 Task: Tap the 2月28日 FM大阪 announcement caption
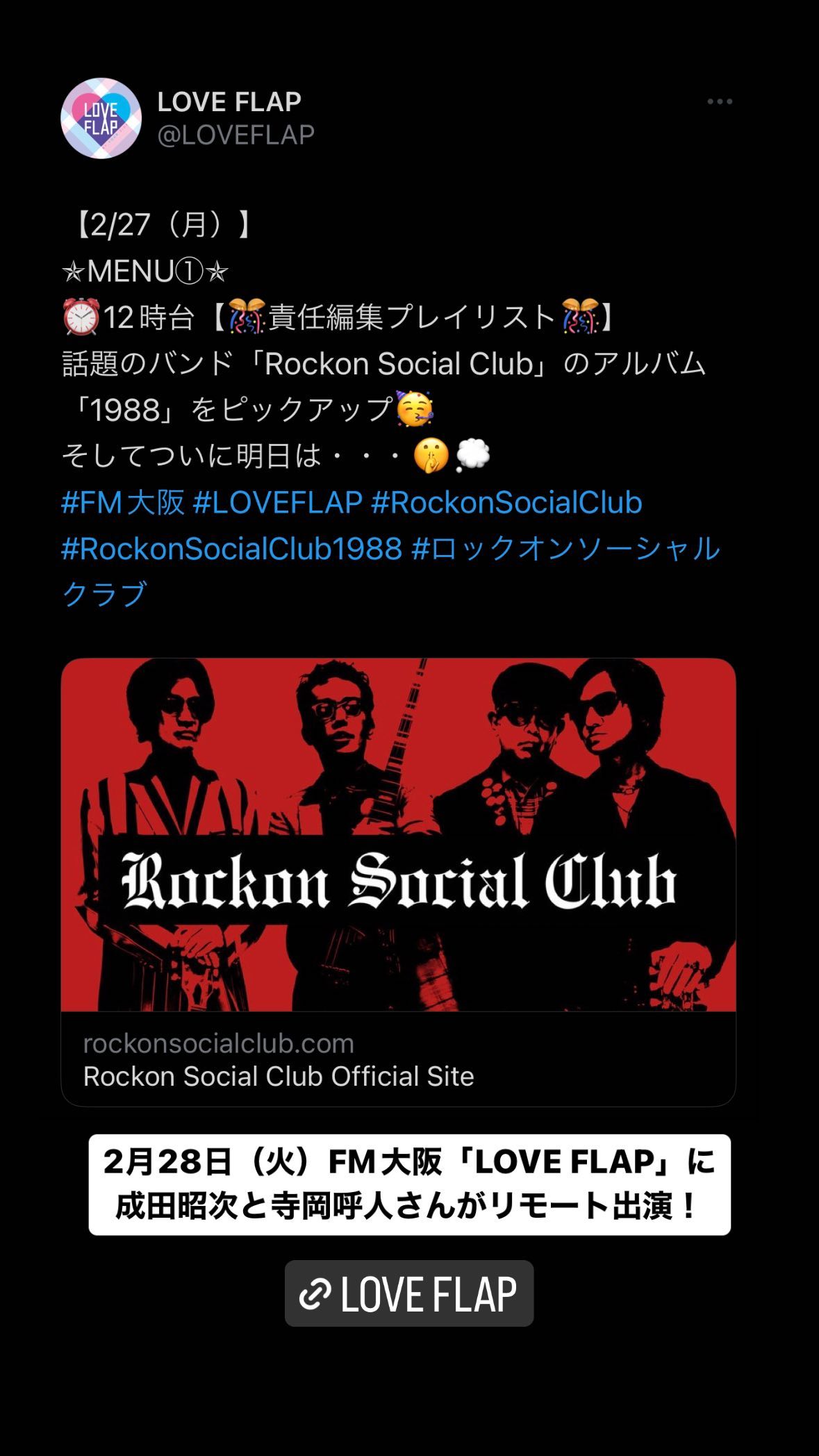tap(409, 1184)
